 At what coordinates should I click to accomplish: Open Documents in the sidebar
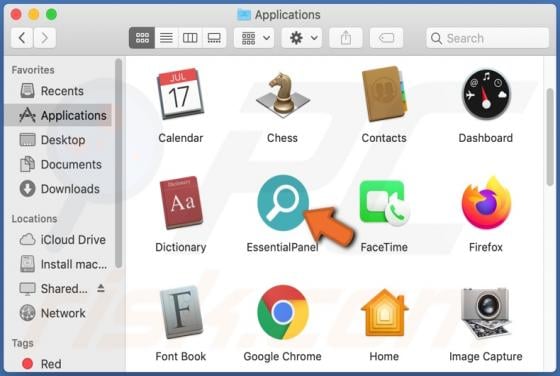(59, 165)
